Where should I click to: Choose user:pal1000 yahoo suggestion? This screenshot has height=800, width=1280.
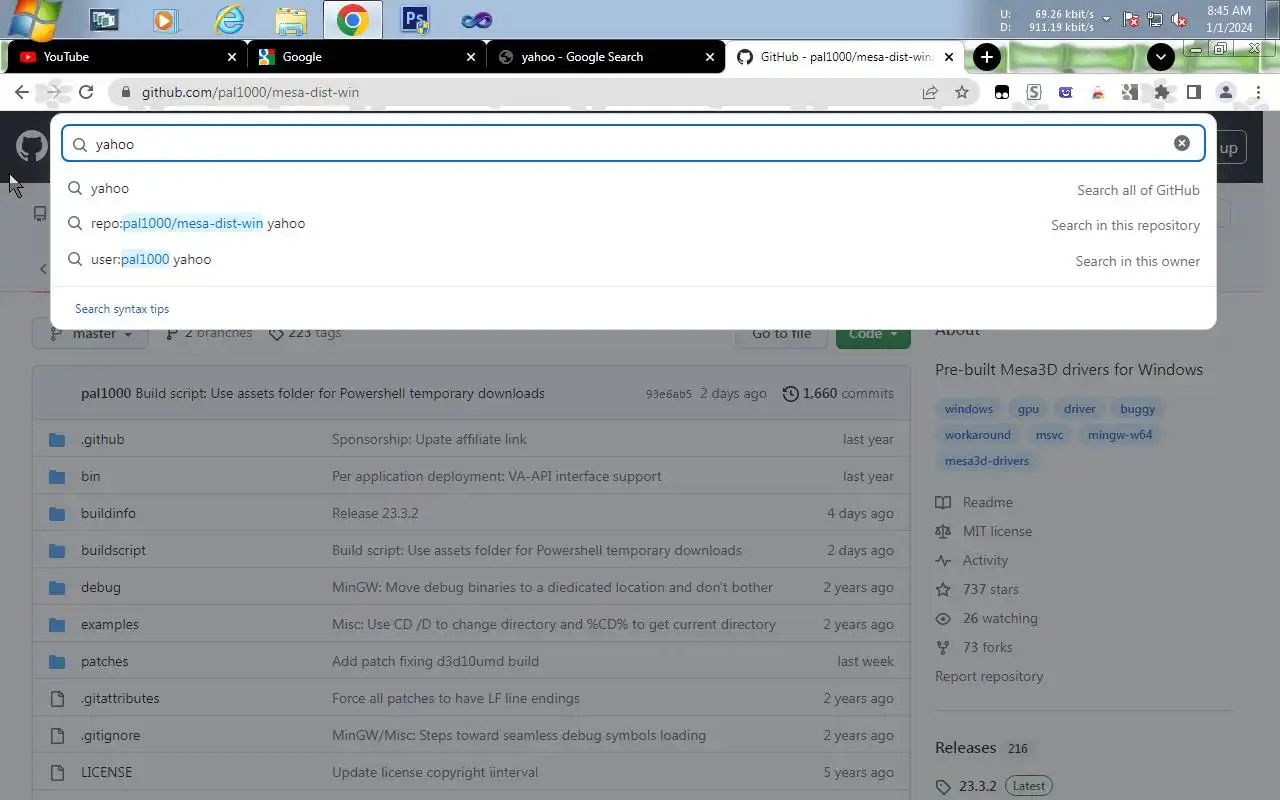634,260
